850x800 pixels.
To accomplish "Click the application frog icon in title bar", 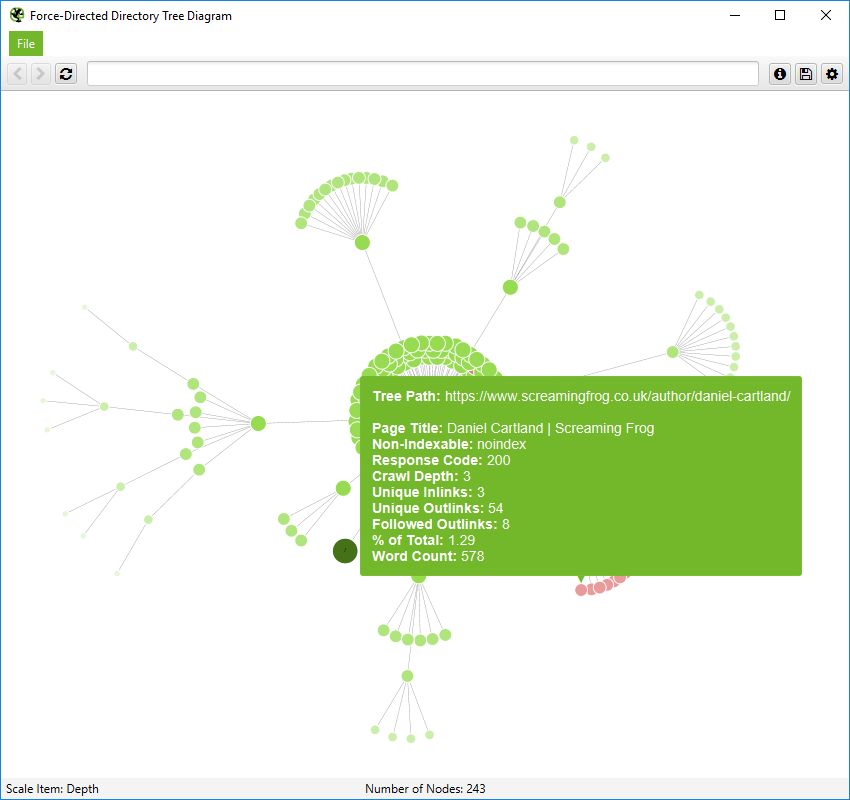I will (x=17, y=15).
